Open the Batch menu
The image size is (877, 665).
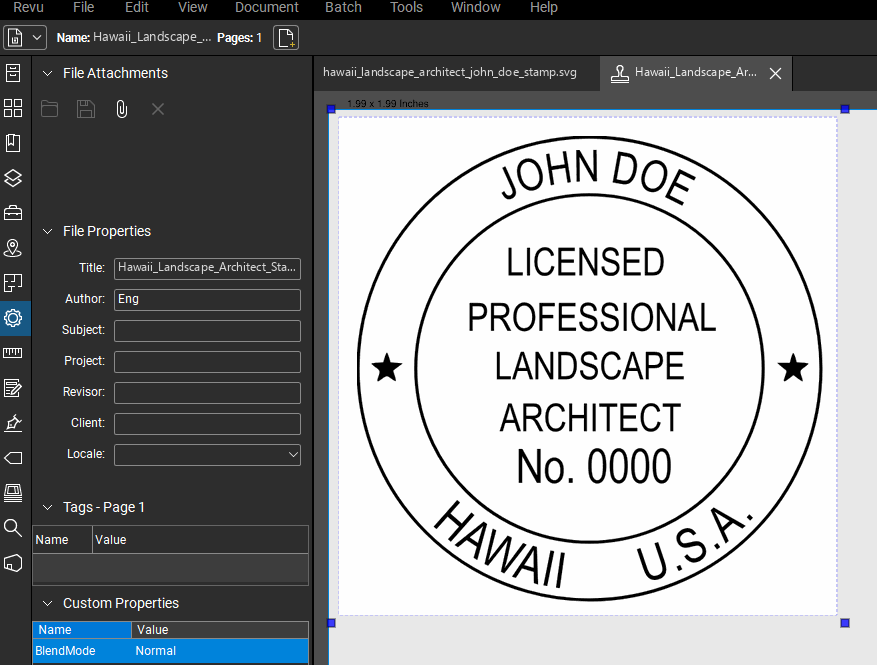tap(343, 7)
